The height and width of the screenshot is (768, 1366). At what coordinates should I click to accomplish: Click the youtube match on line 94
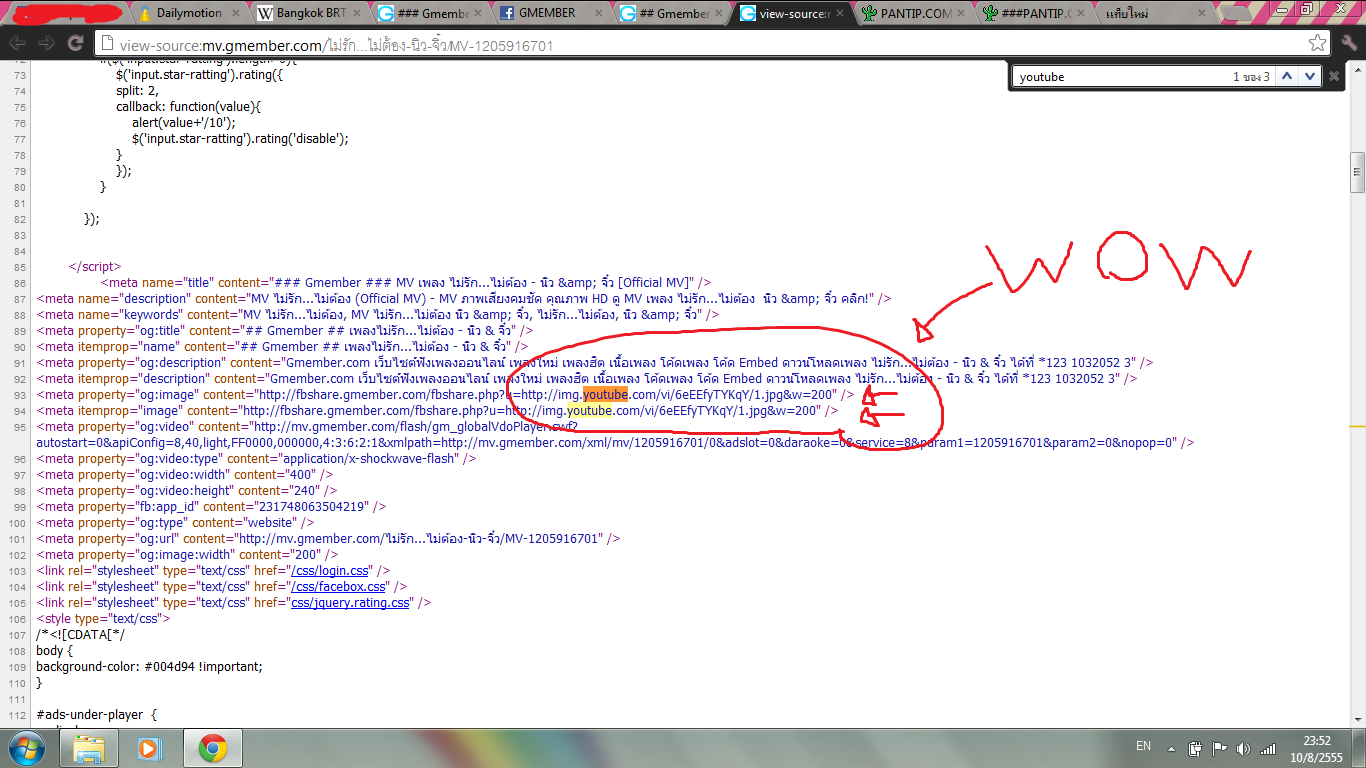(x=589, y=411)
